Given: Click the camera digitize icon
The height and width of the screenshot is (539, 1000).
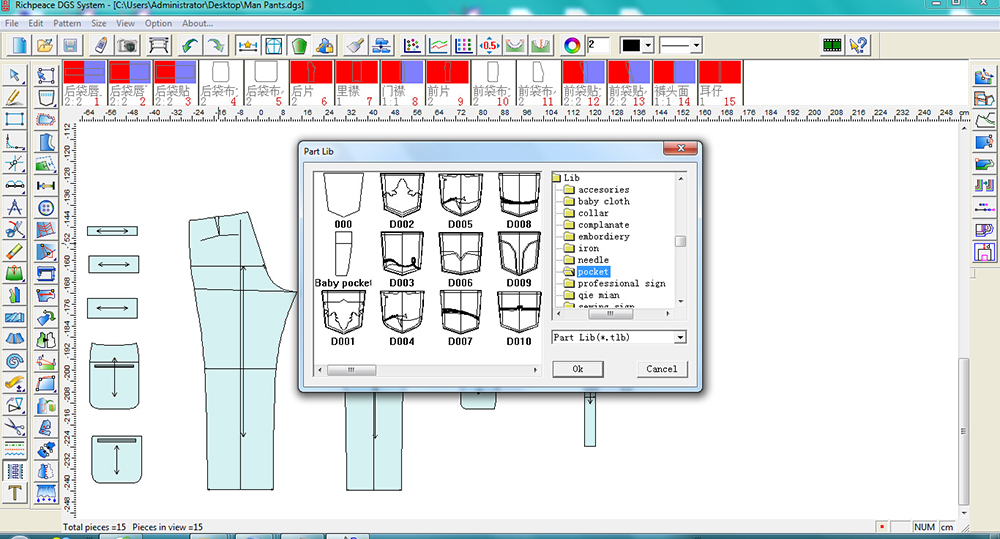Looking at the screenshot, I should point(127,46).
